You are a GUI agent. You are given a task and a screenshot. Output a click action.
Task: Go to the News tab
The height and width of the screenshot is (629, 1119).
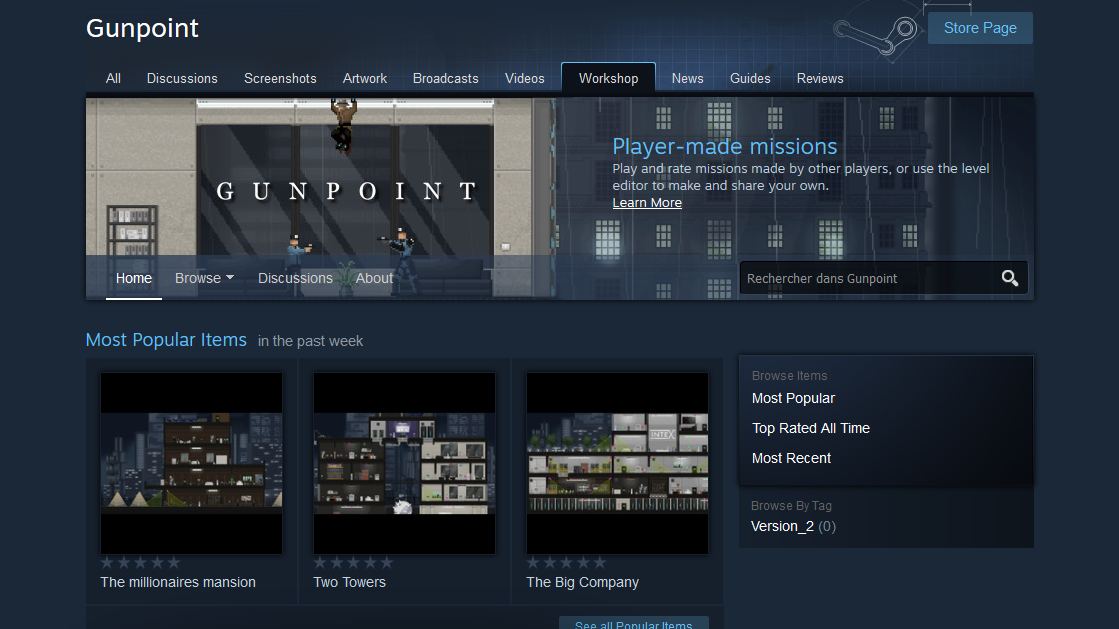click(x=687, y=79)
